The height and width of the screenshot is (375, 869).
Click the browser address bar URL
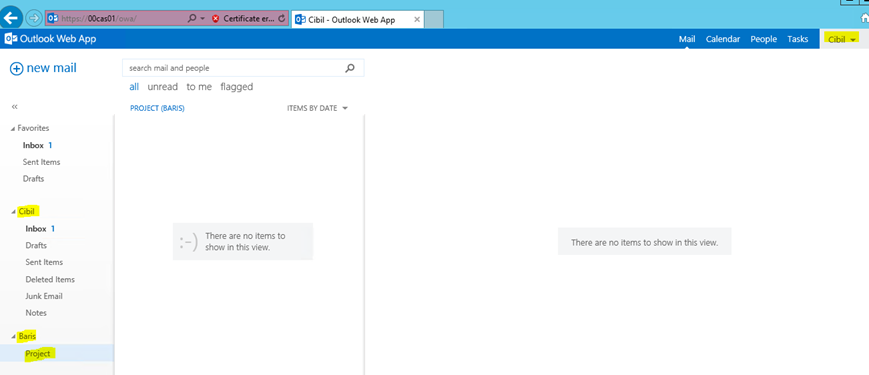tap(100, 18)
